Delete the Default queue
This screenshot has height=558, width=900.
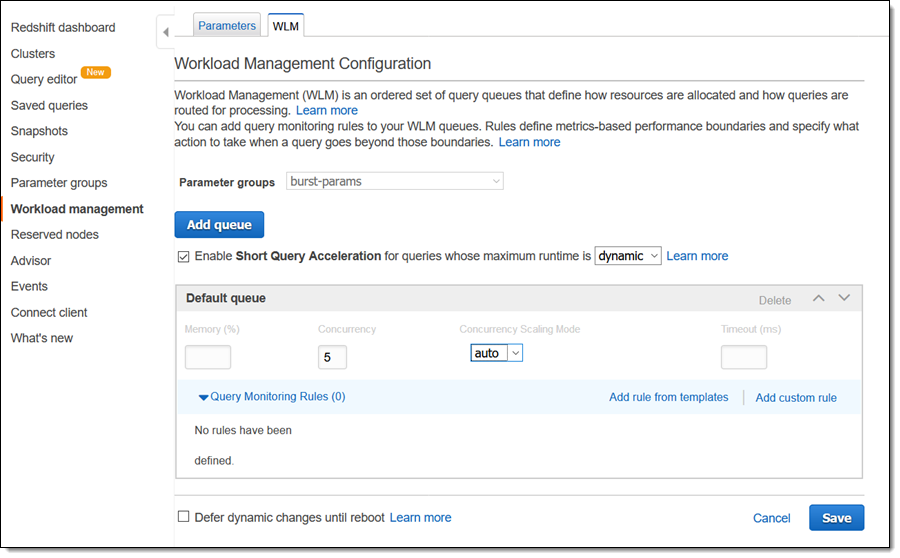(x=774, y=300)
